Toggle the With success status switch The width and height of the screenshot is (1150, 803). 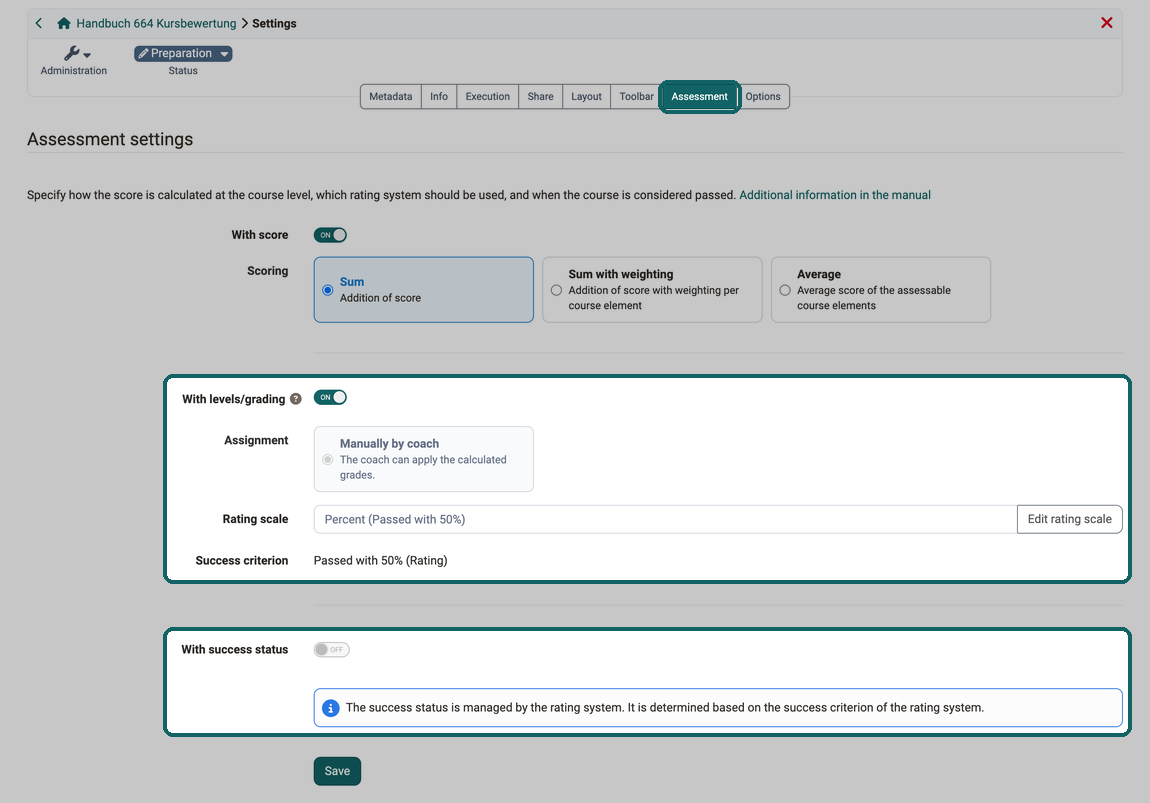click(x=332, y=650)
